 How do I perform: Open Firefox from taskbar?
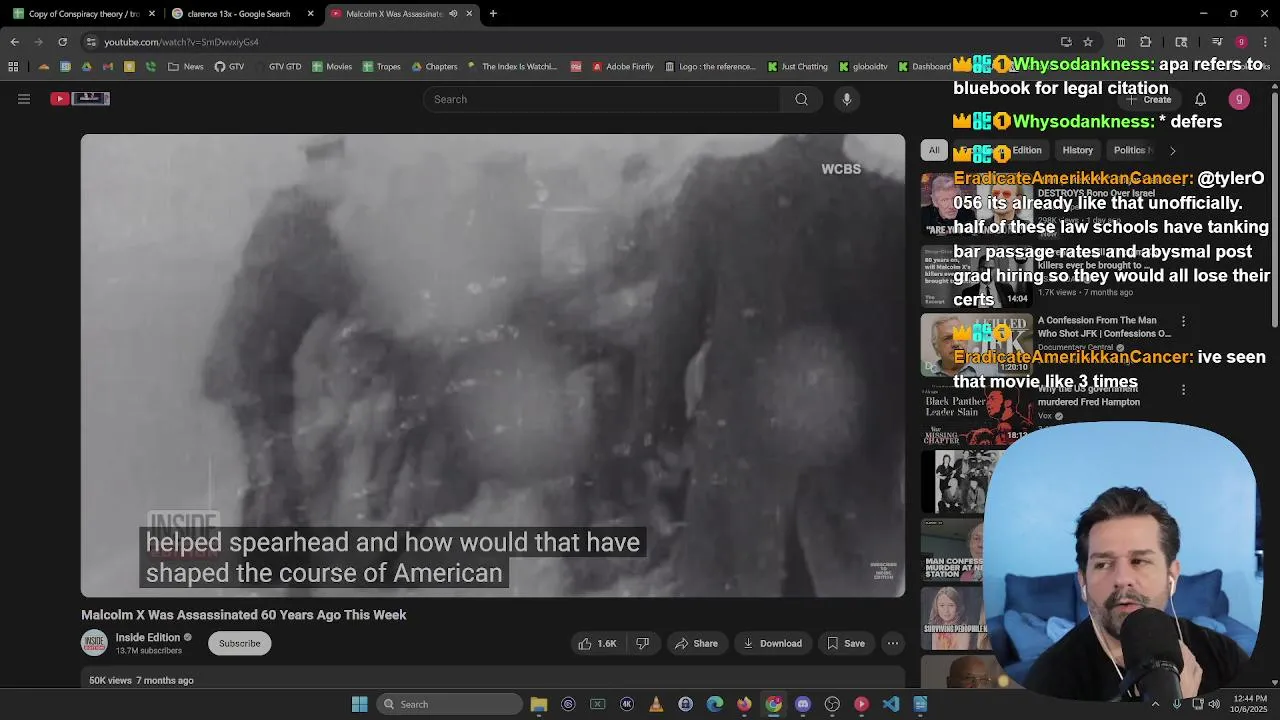744,704
